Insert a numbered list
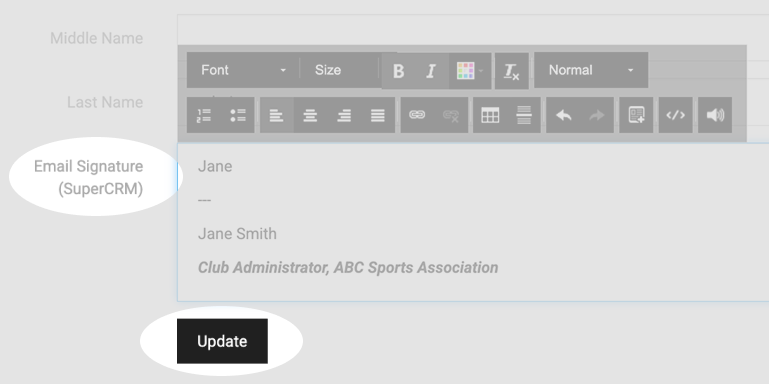 (x=204, y=115)
